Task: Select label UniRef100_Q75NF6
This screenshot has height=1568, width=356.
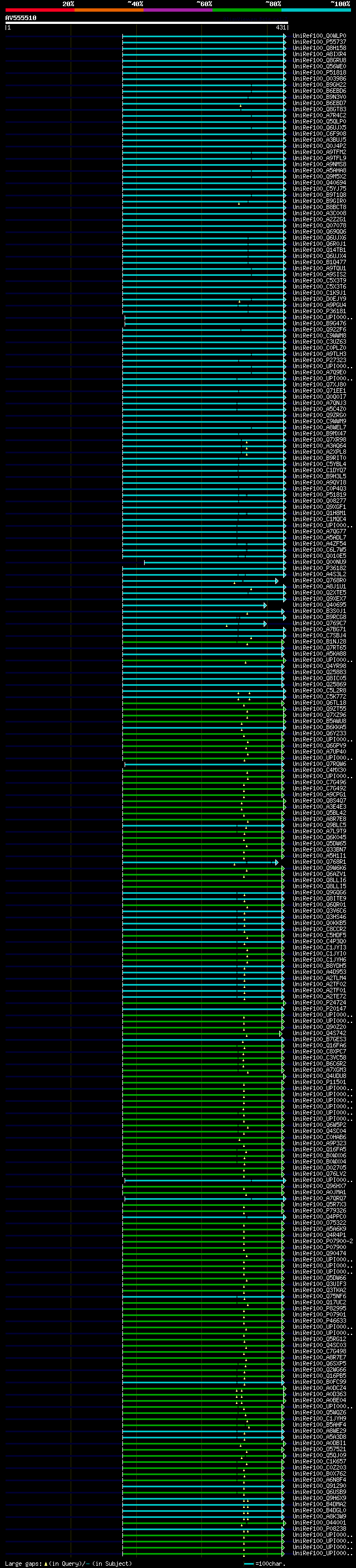Action: [x=319, y=1296]
